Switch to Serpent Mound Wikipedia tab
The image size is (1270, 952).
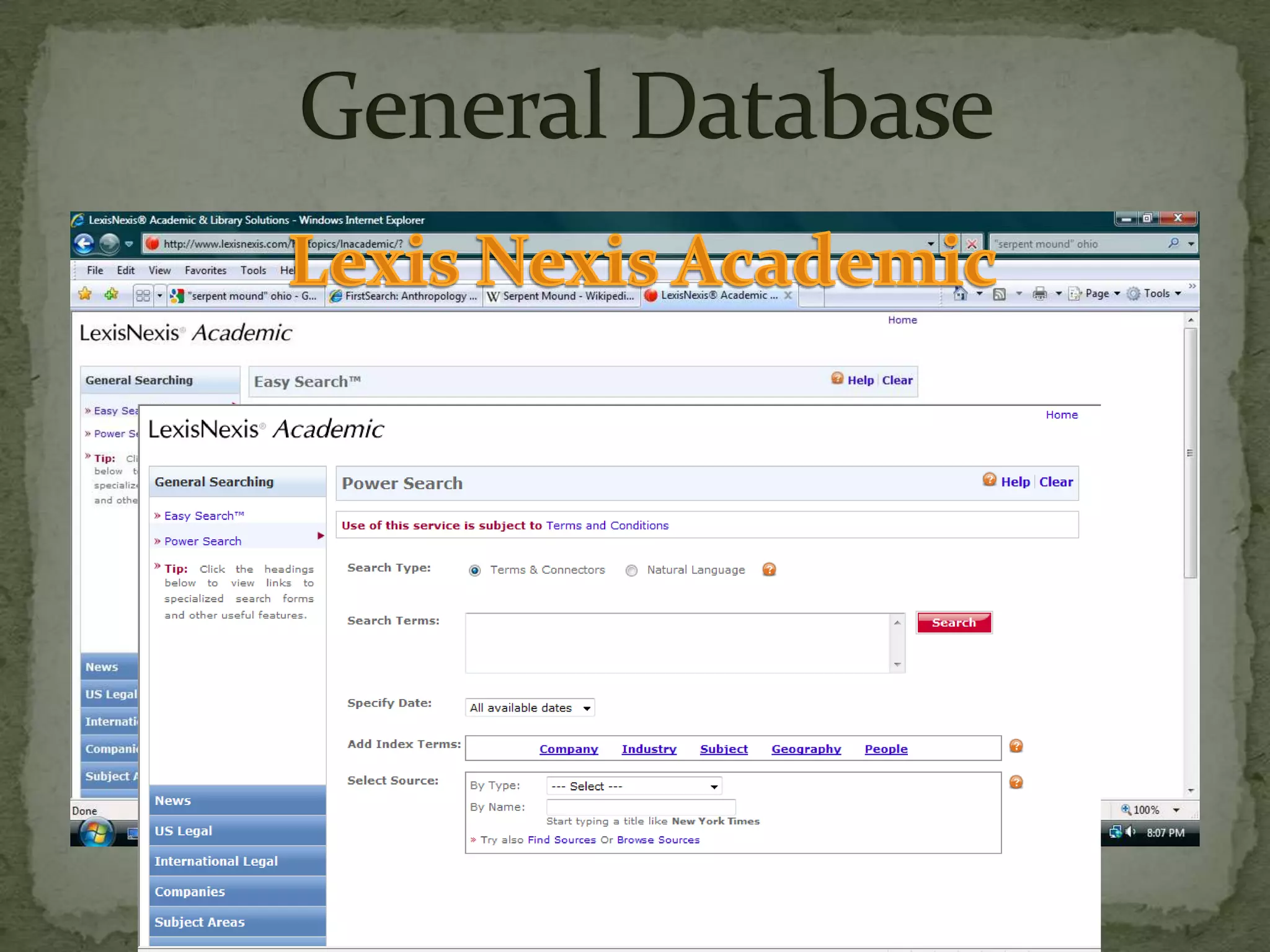tap(561, 296)
